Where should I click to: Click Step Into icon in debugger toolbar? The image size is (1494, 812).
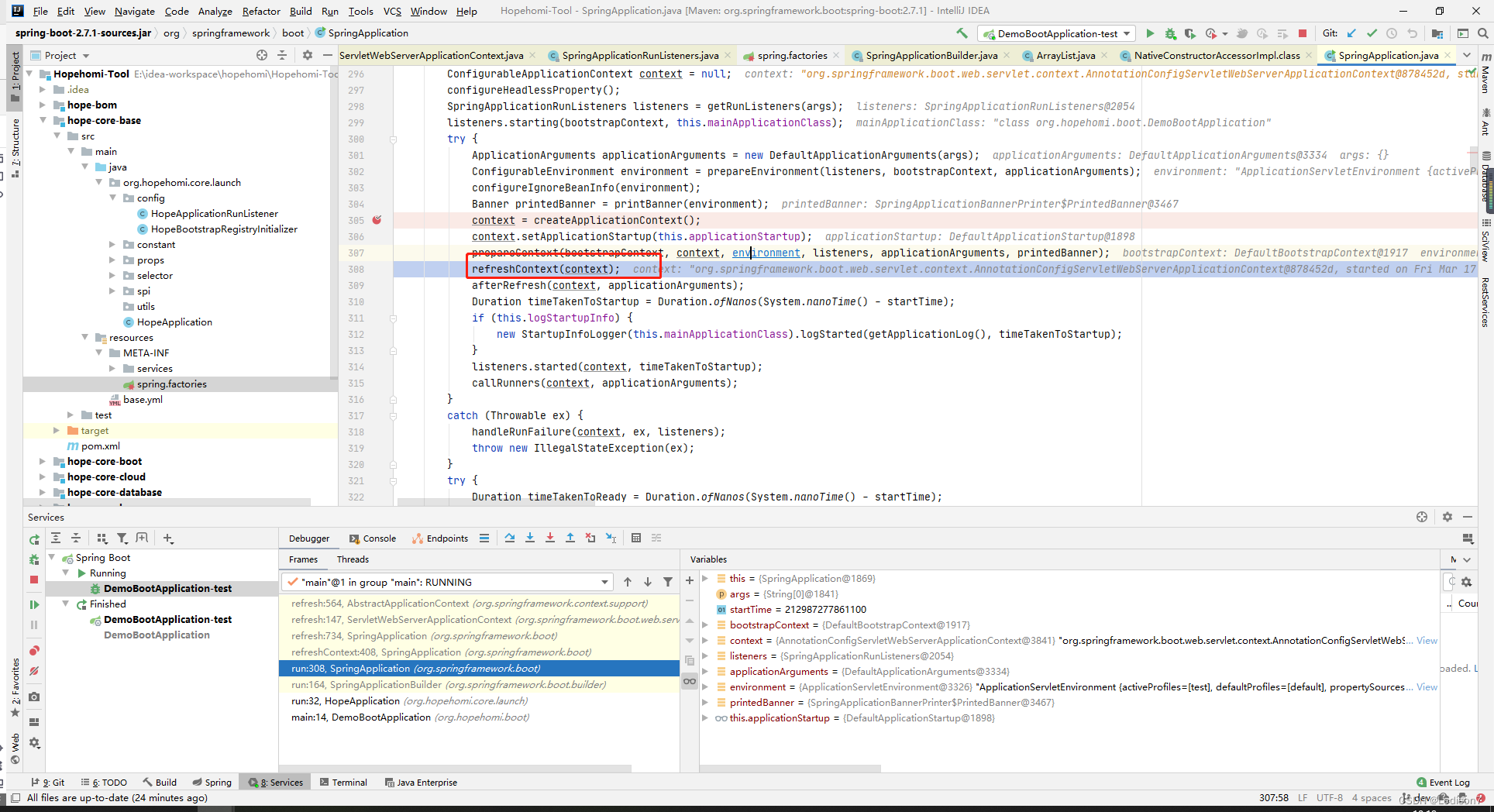pyautogui.click(x=530, y=538)
